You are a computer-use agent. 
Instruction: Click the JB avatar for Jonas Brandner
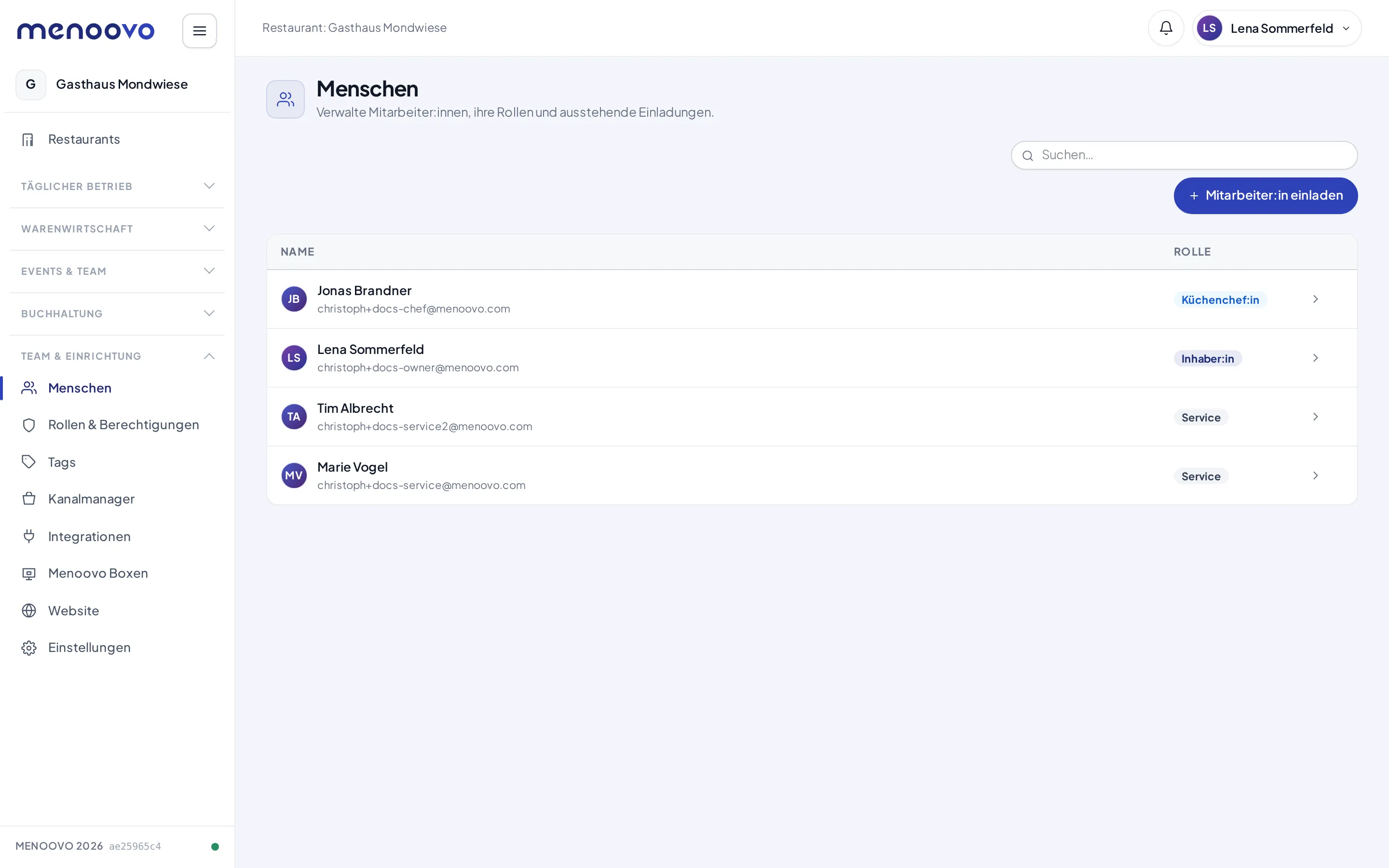(x=294, y=299)
